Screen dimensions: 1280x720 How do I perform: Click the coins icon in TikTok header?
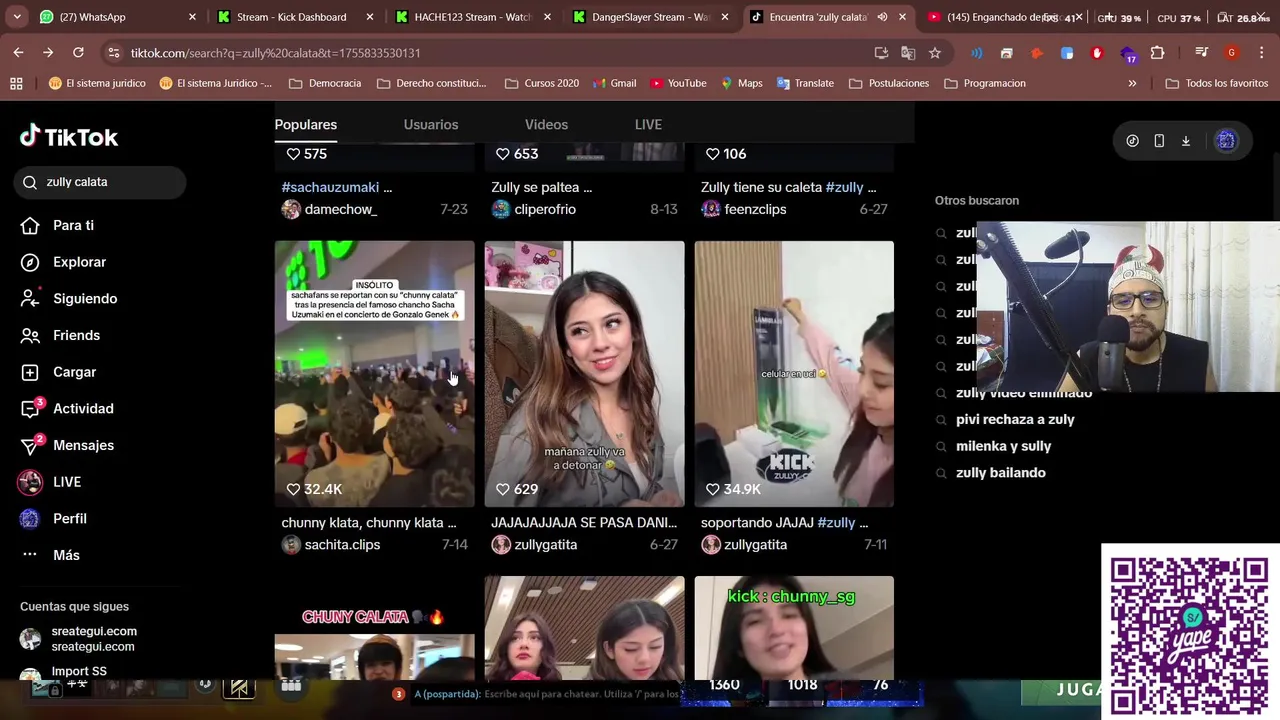(x=1132, y=141)
